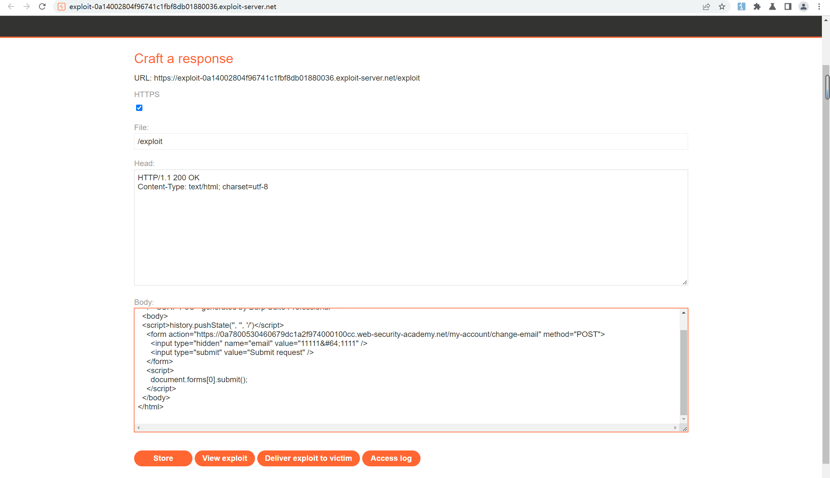Open the blue extension icon in the toolbar
Viewport: 830px width, 478px height.
(741, 7)
